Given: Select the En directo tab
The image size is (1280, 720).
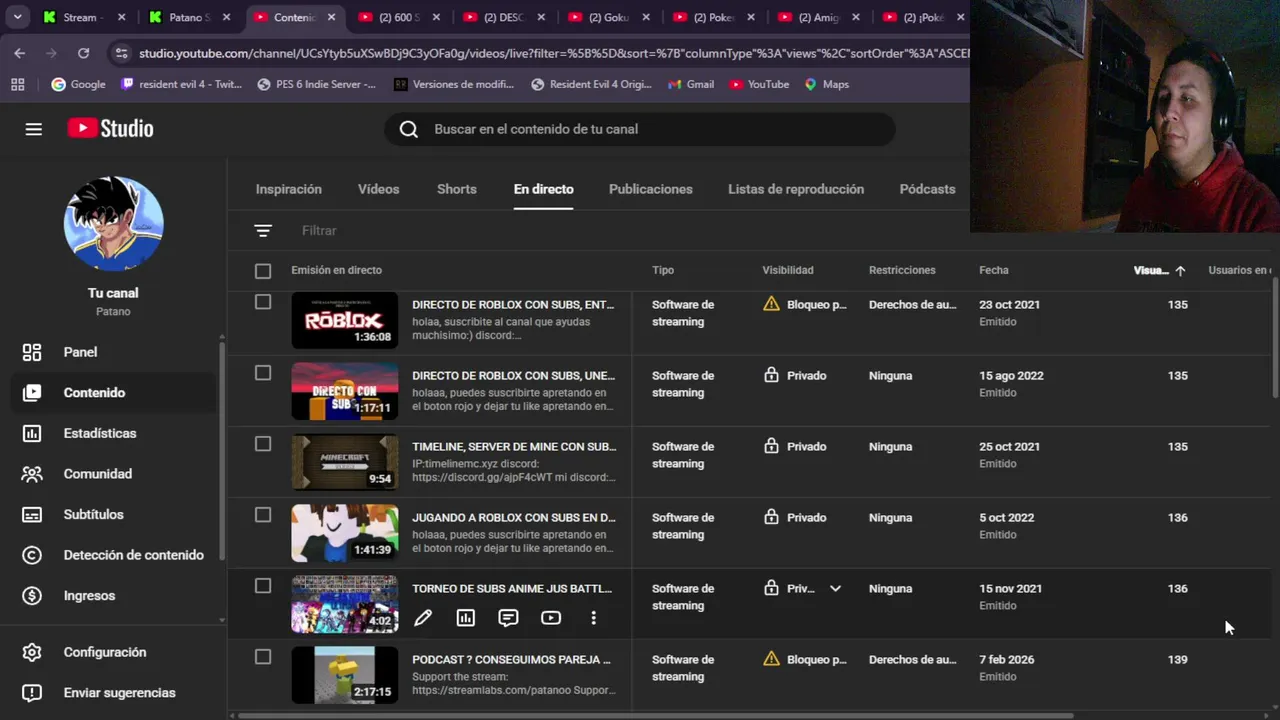Looking at the screenshot, I should 544,189.
